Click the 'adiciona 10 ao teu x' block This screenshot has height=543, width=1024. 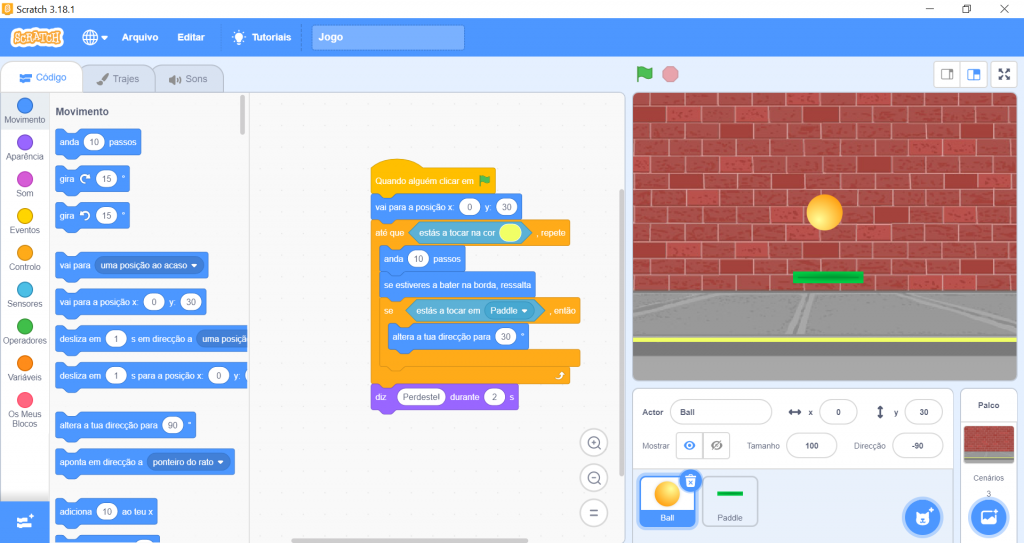106,512
